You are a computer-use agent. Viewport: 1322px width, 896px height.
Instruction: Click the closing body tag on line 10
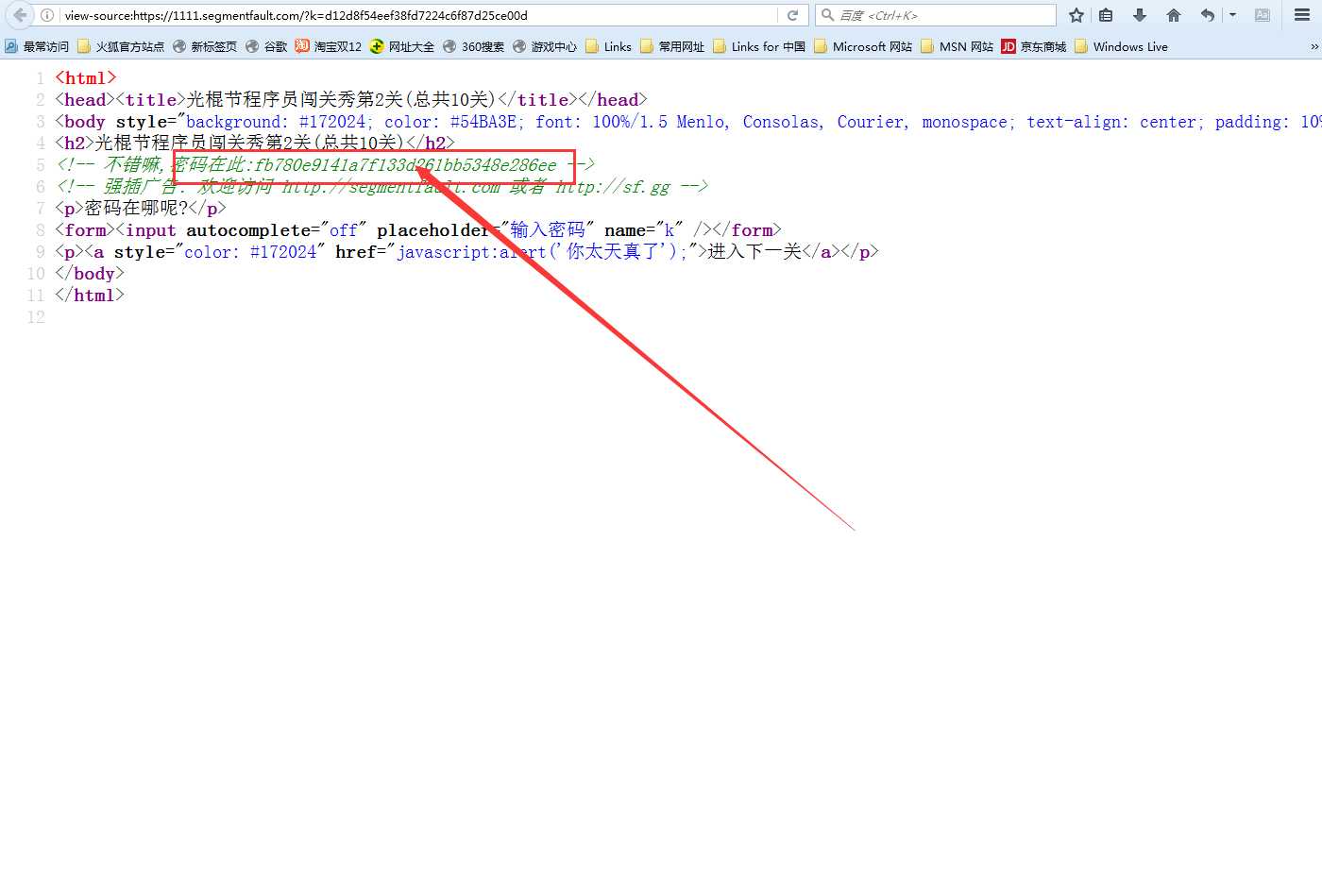(x=90, y=274)
